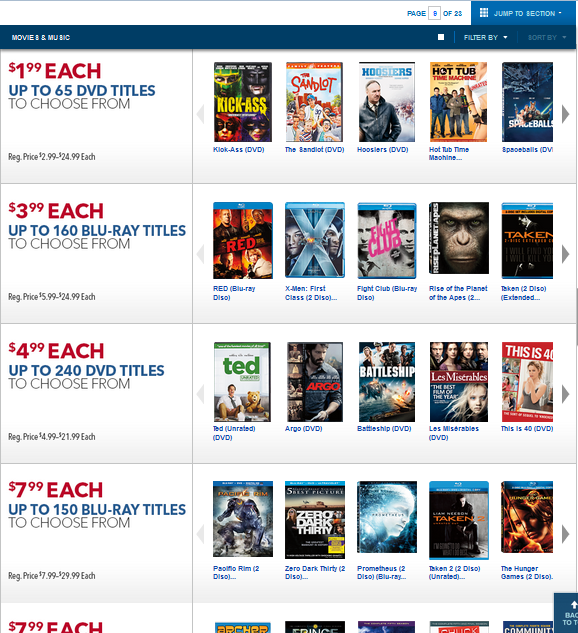Click next arrow in $1.99 DVD carousel
The width and height of the screenshot is (578, 633).
point(565,114)
